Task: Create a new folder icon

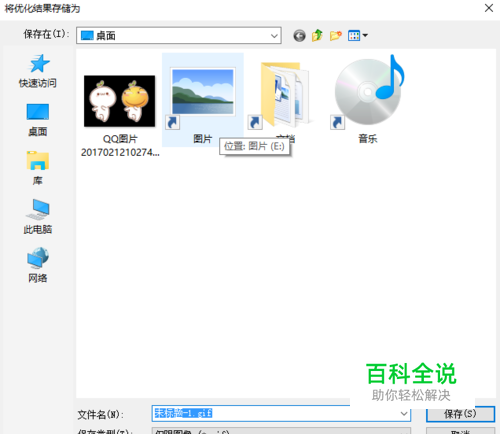Action: (336, 35)
